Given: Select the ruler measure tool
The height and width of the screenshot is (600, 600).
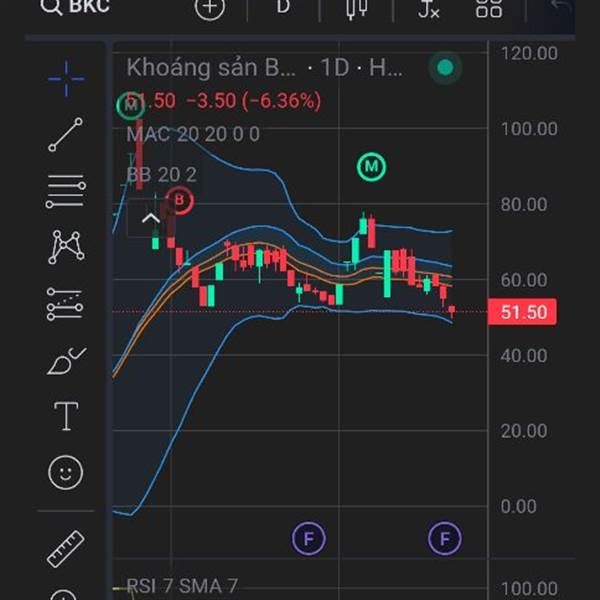Looking at the screenshot, I should (65, 549).
